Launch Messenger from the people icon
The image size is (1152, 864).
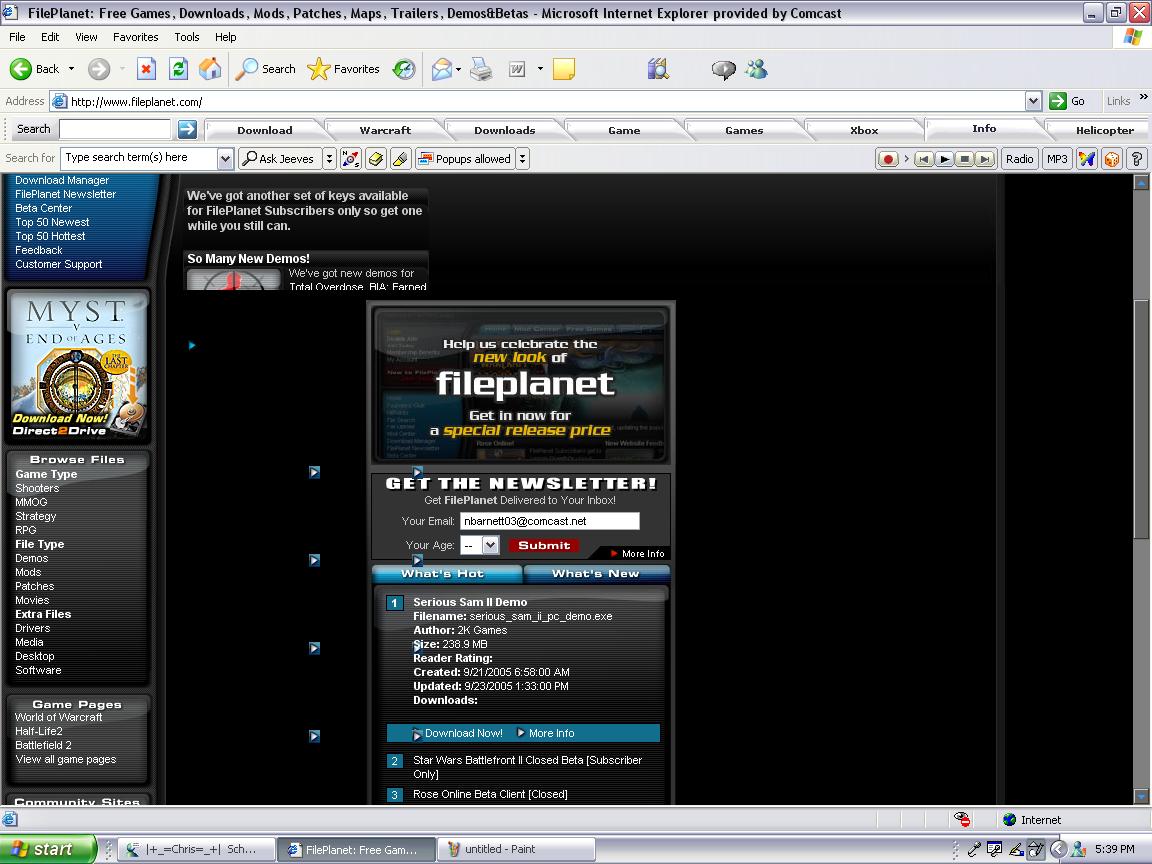pyautogui.click(x=756, y=69)
